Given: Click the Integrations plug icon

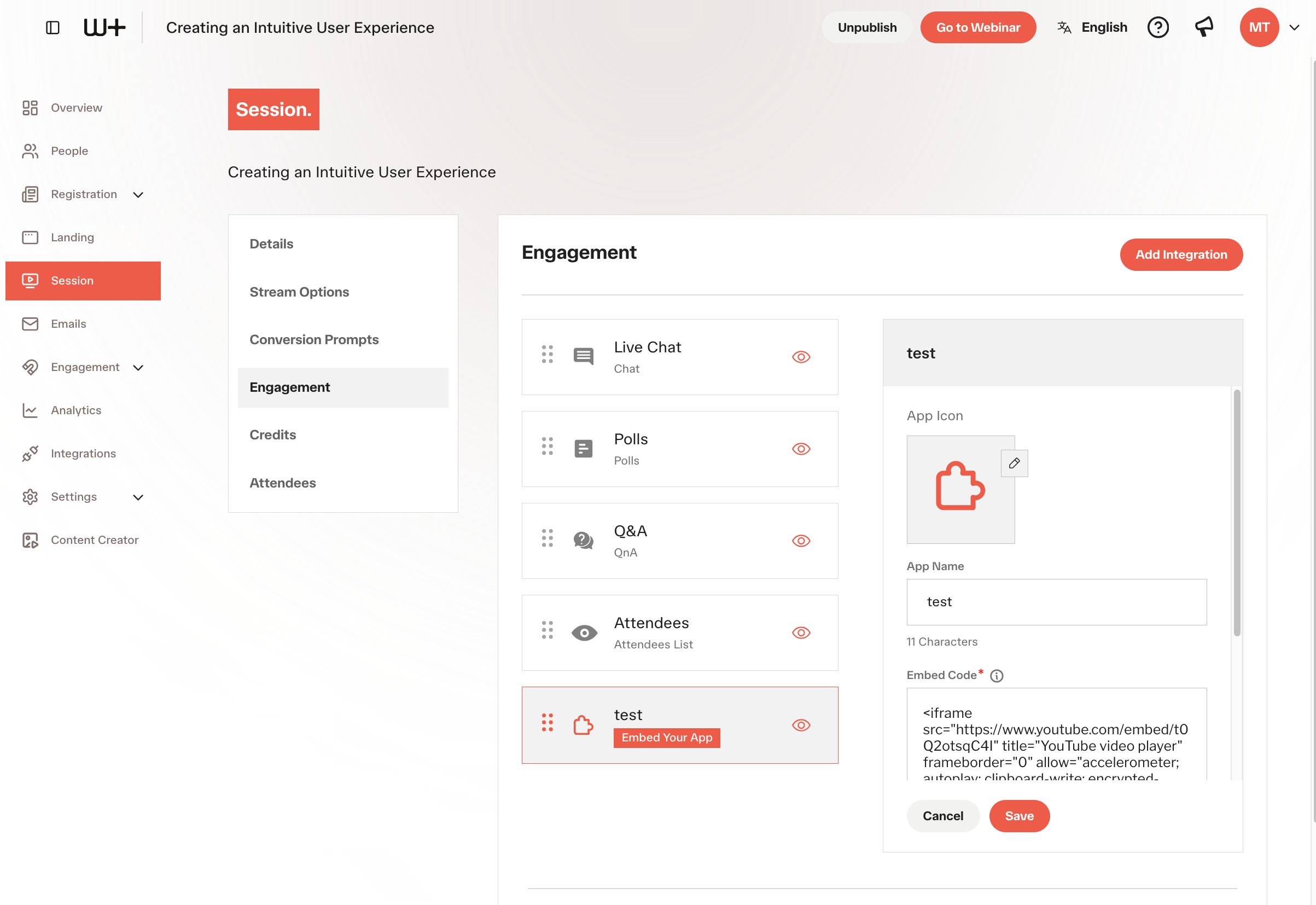Looking at the screenshot, I should (30, 454).
